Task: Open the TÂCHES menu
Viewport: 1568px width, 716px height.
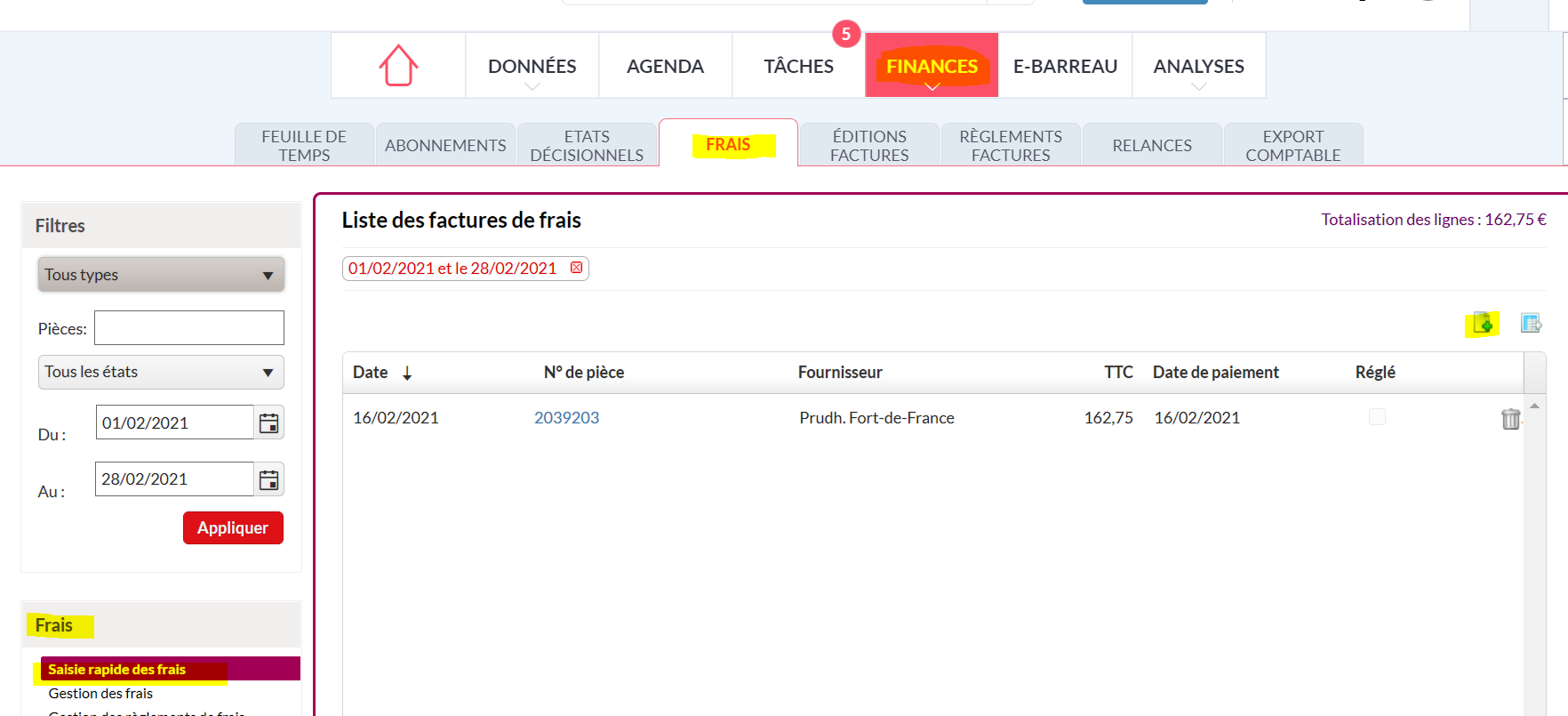Action: [x=798, y=66]
